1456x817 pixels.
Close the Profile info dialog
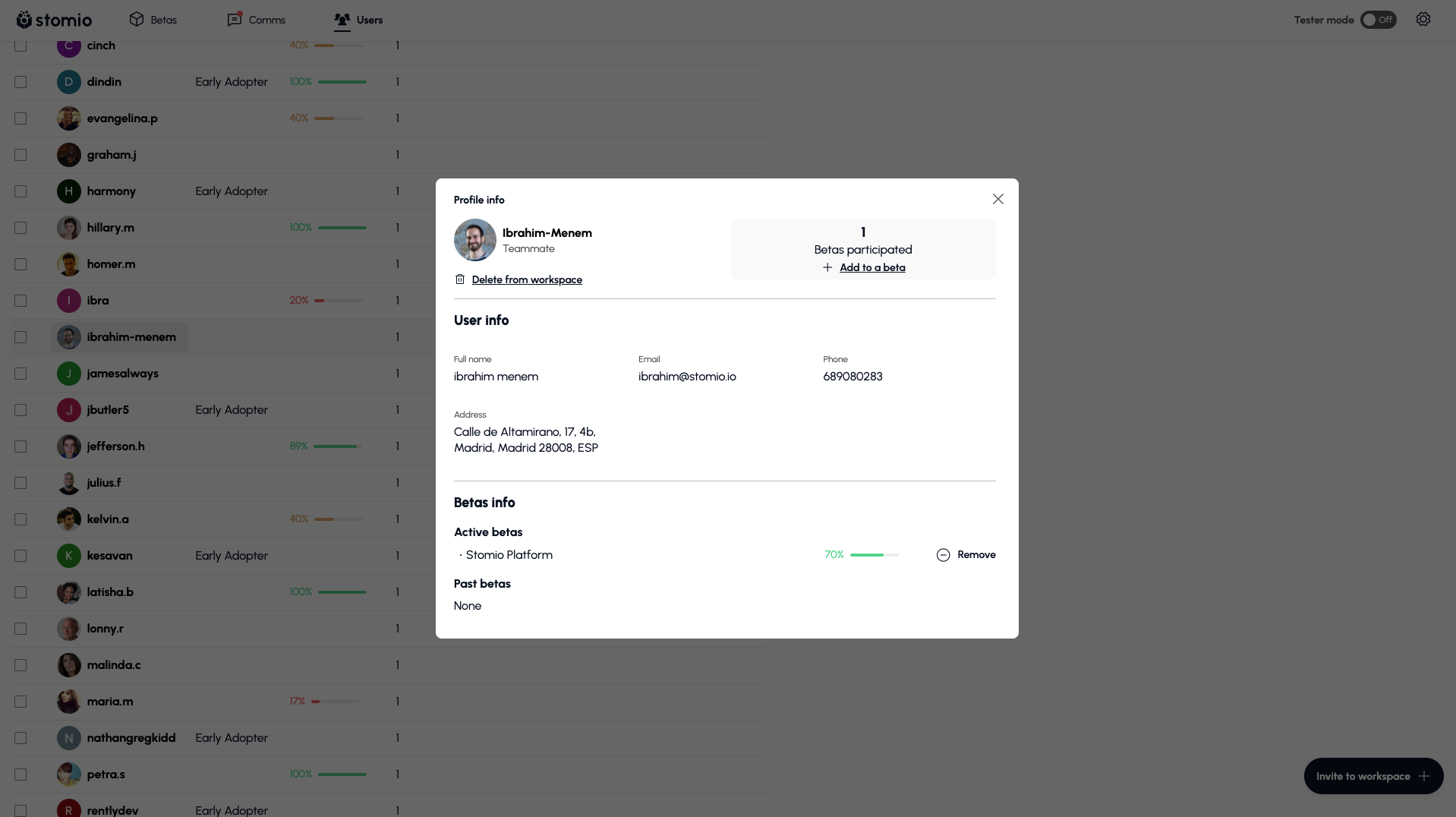[997, 199]
